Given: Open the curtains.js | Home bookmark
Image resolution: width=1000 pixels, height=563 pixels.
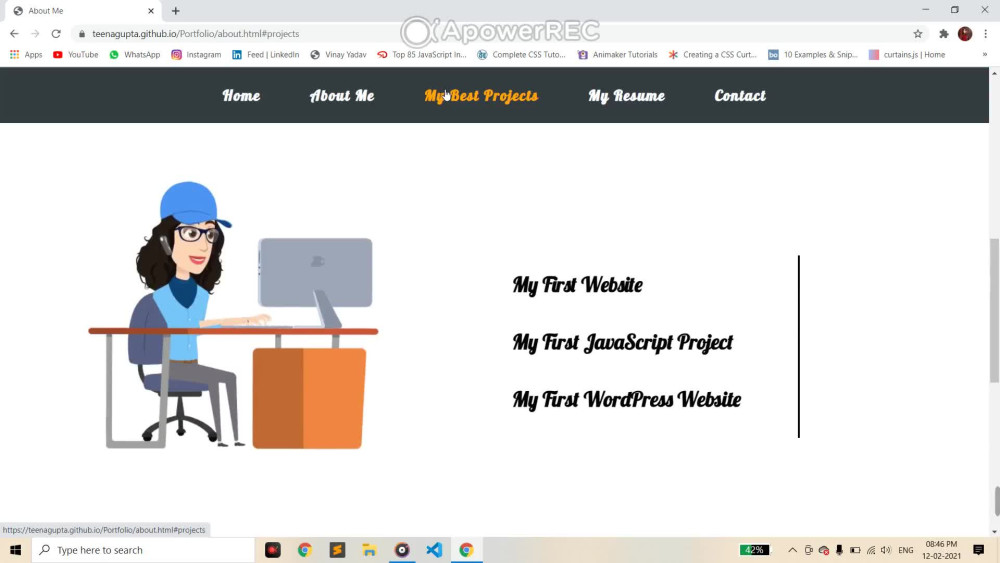Looking at the screenshot, I should 907,55.
